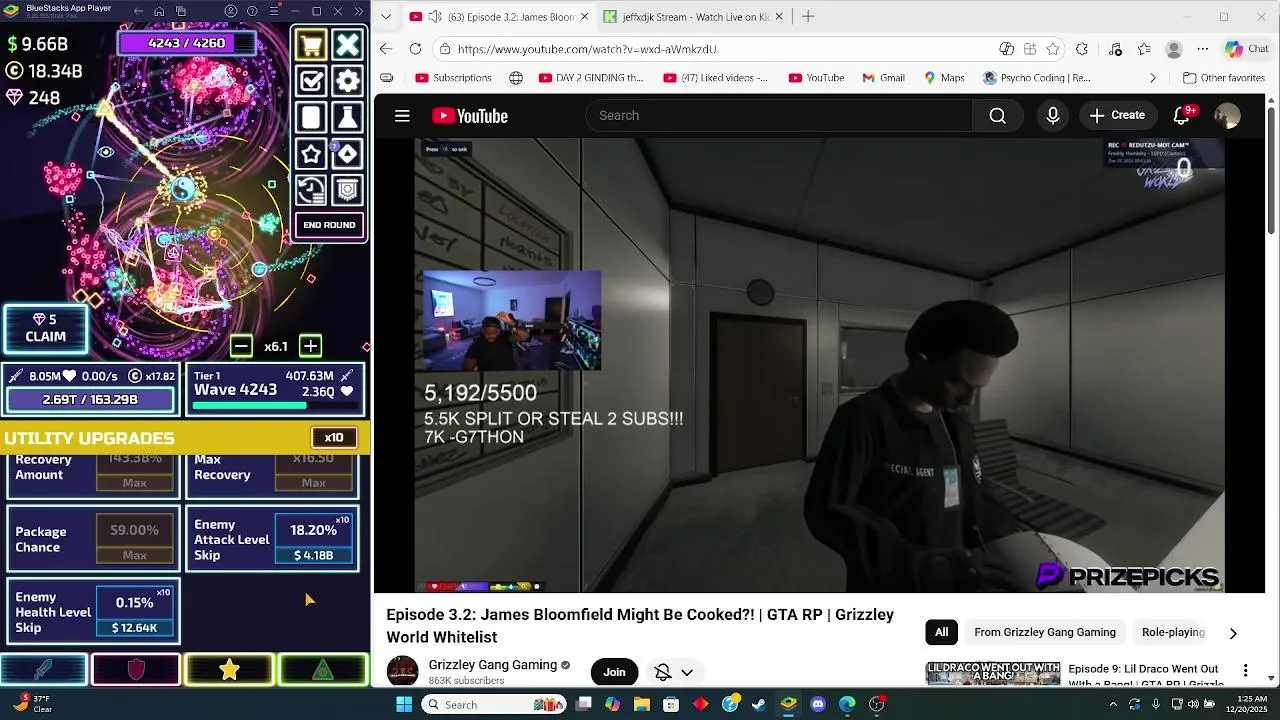Close the game side menu with green X
The width and height of the screenshot is (1280, 720).
[347, 45]
